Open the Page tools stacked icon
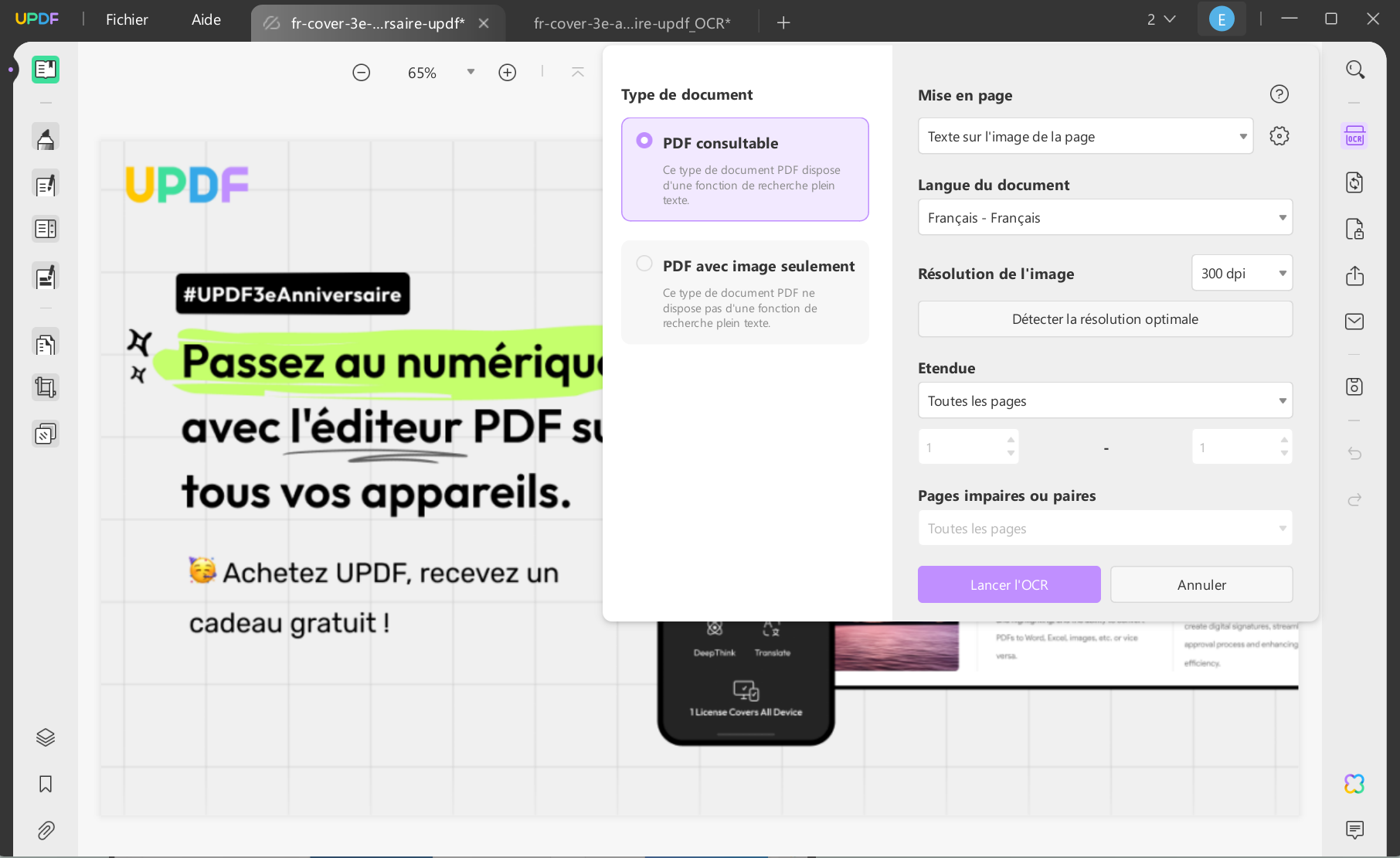 pos(46,434)
